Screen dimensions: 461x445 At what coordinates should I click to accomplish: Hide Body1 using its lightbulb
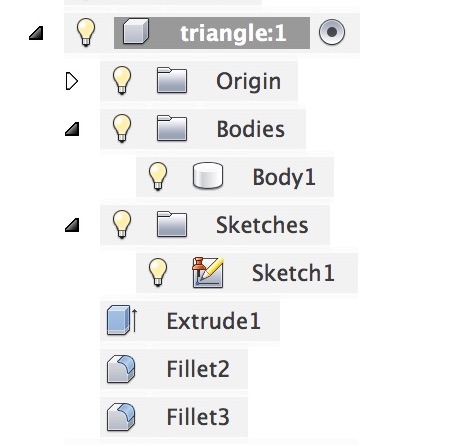[158, 176]
